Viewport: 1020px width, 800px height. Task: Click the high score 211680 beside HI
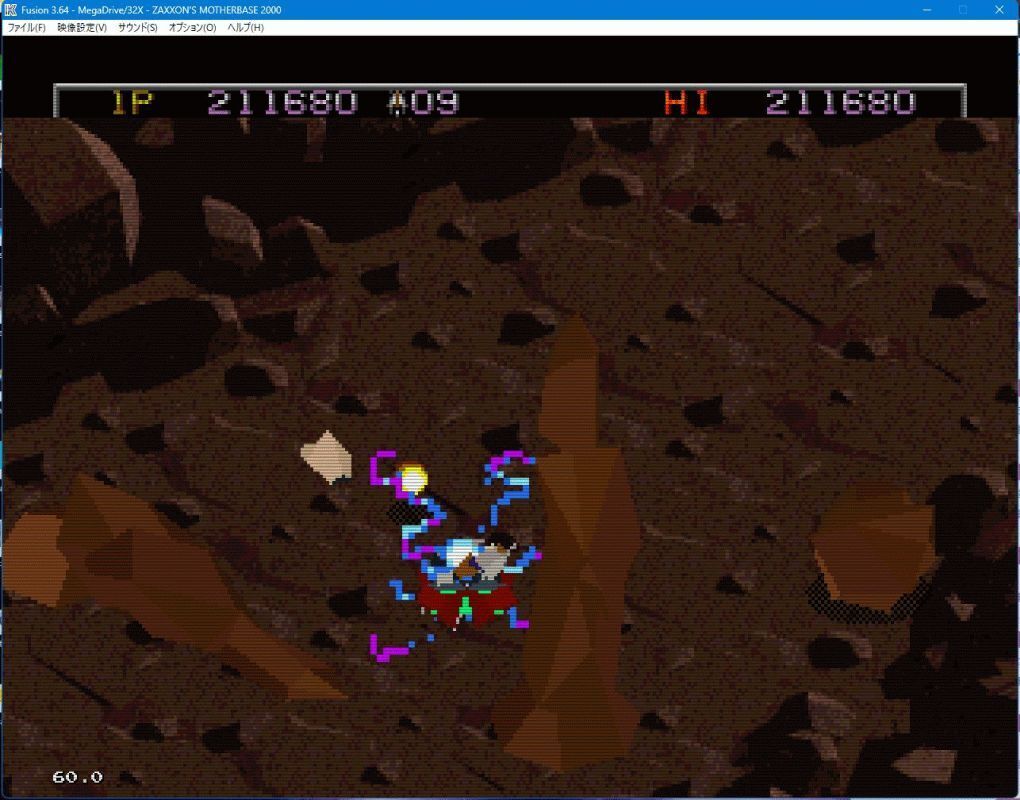840,103
